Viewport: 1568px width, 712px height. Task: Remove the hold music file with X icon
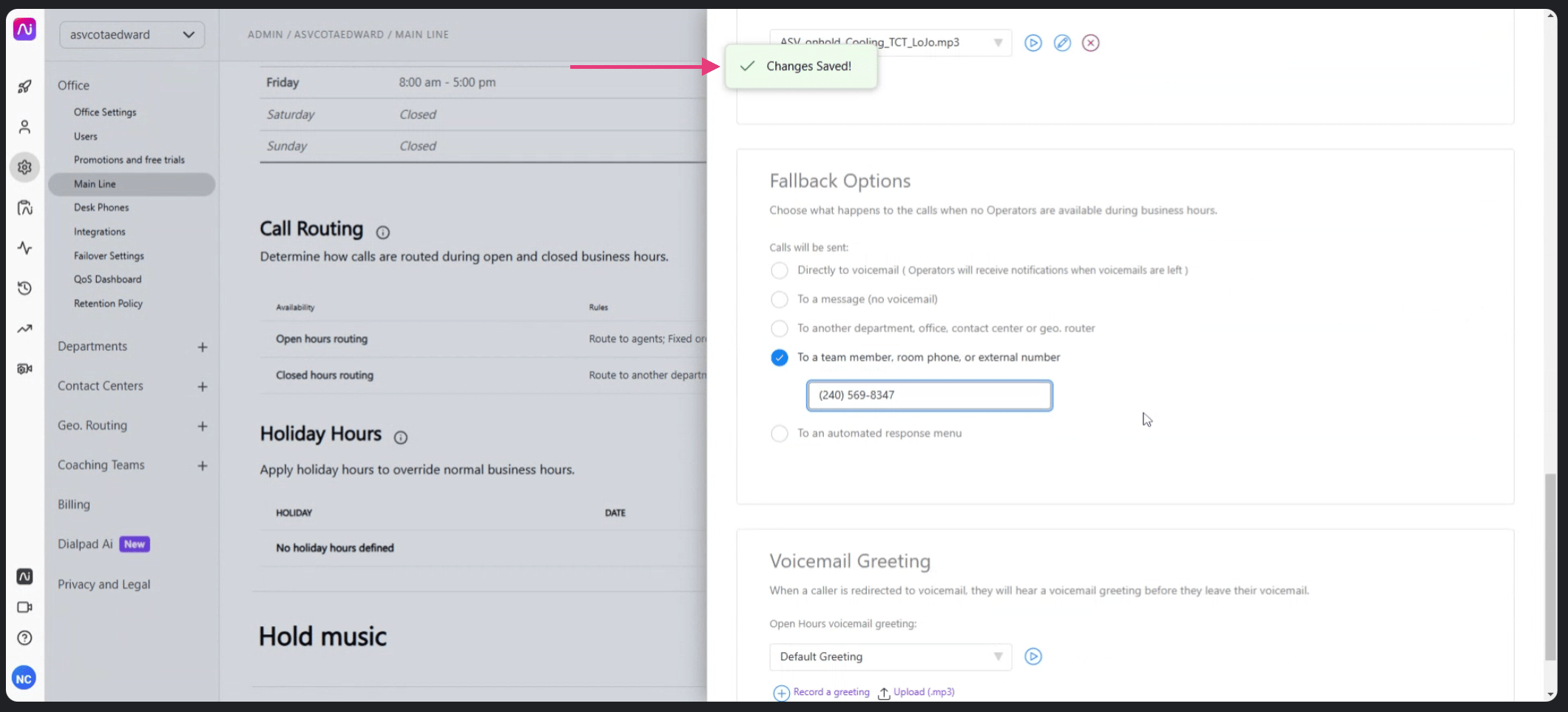(x=1090, y=43)
